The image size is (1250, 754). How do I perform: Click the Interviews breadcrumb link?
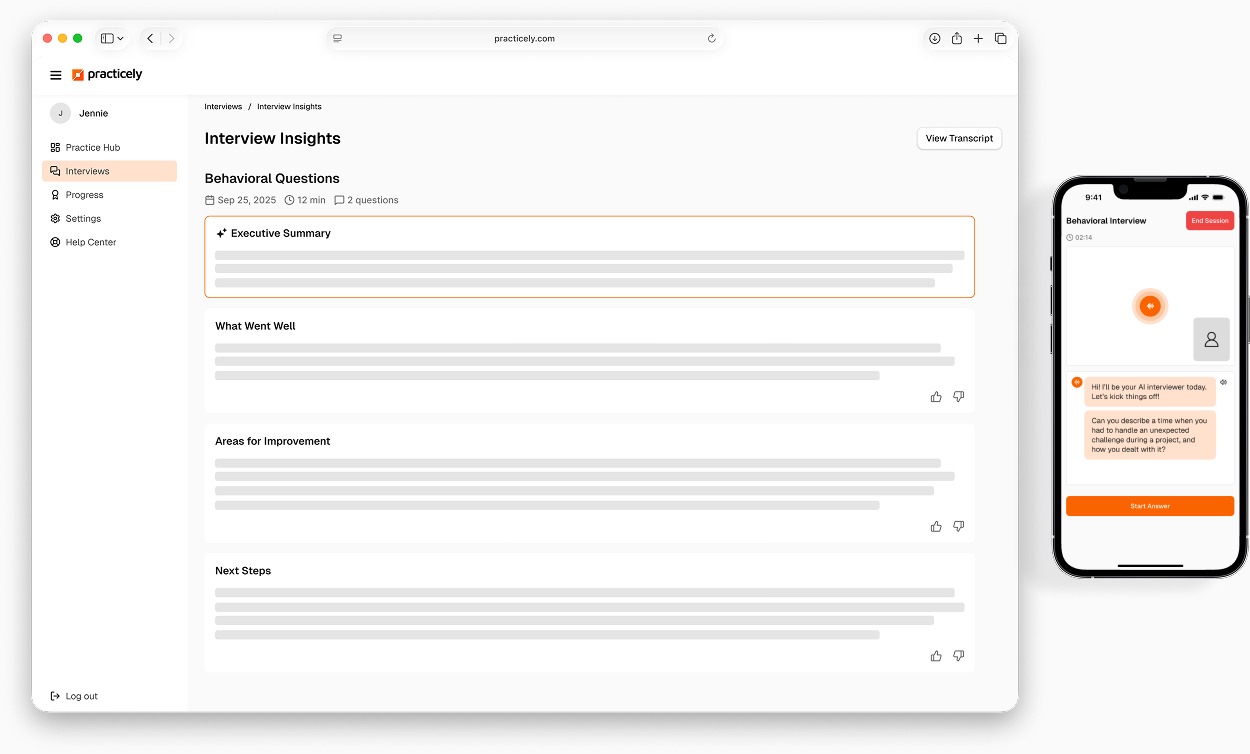click(x=223, y=107)
